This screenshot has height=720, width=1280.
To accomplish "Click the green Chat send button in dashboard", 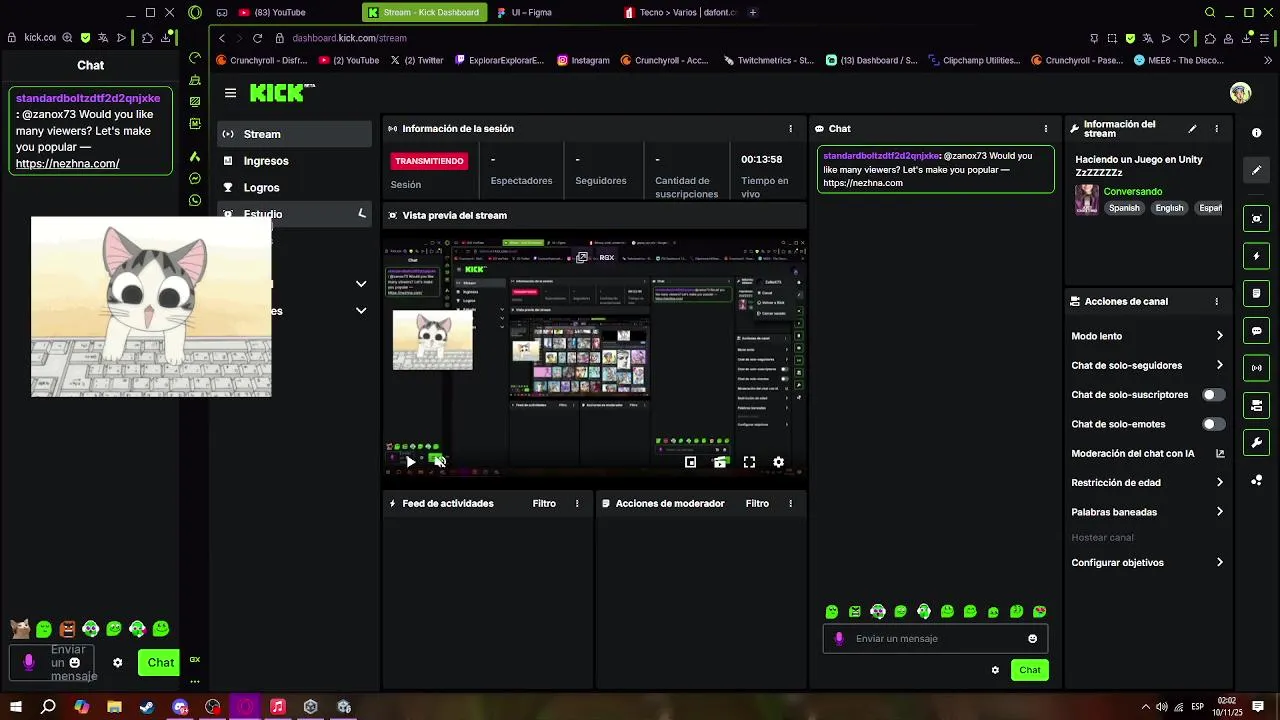I will (1029, 670).
